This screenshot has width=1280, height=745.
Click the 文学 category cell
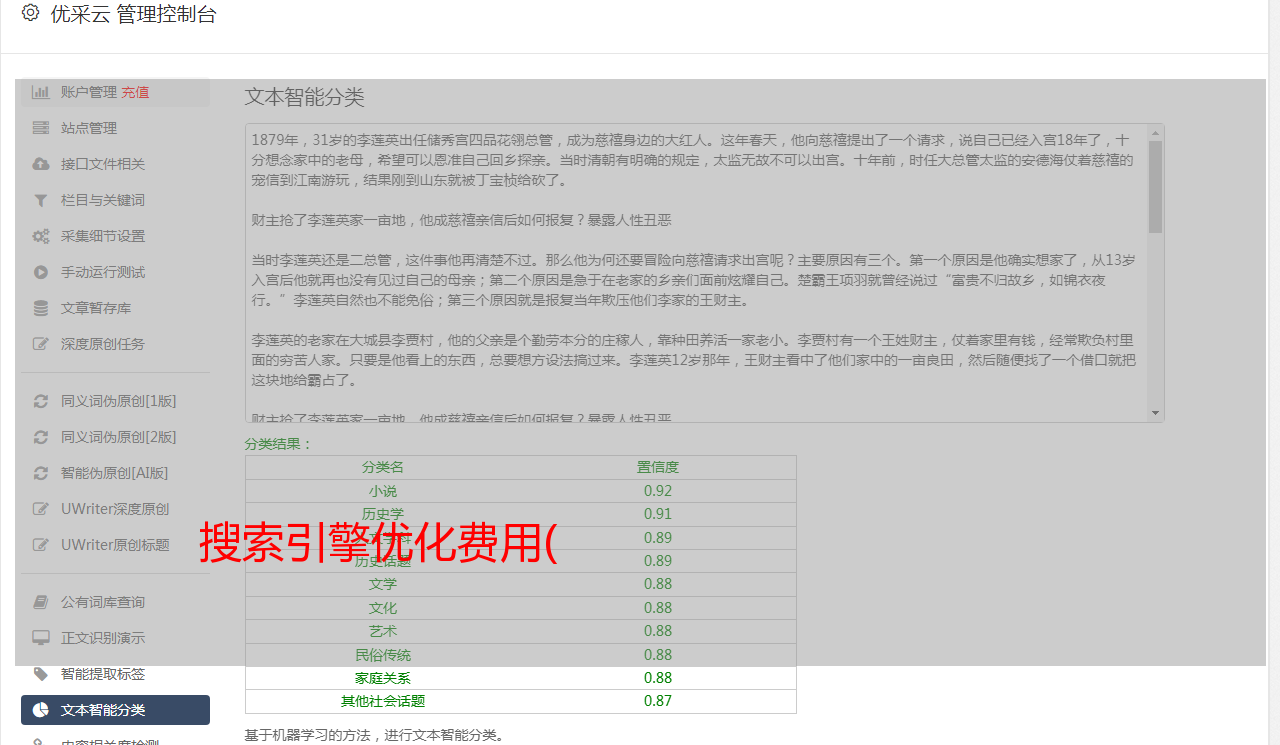pyautogui.click(x=383, y=584)
